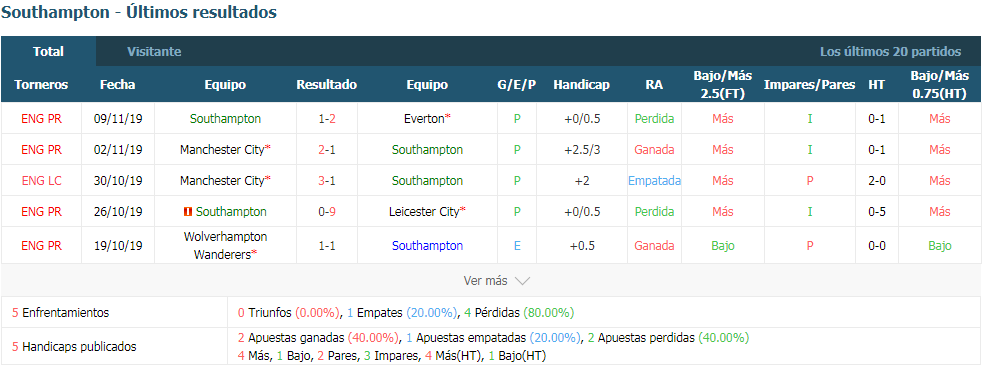Click the ENG LC tournament label

[42, 181]
